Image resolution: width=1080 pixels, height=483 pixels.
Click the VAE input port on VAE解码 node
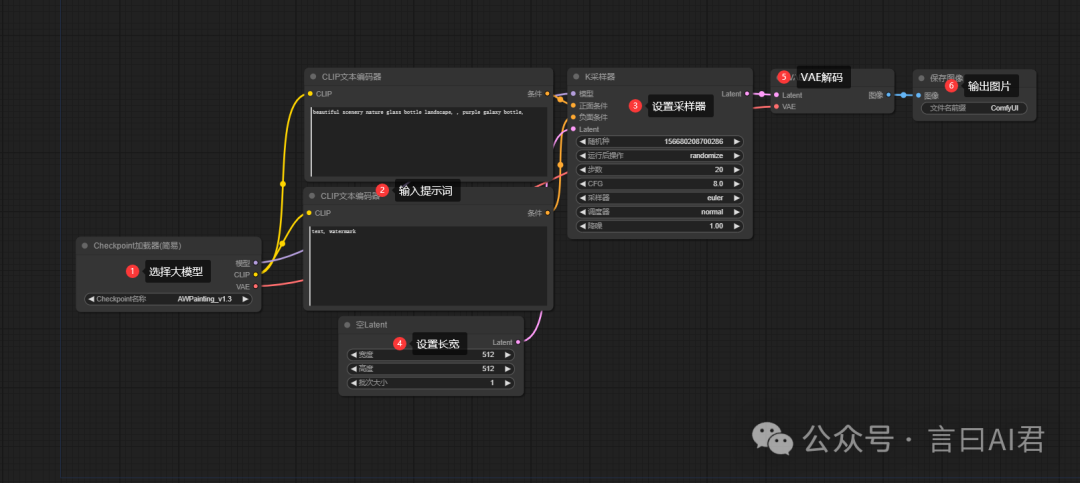point(776,107)
